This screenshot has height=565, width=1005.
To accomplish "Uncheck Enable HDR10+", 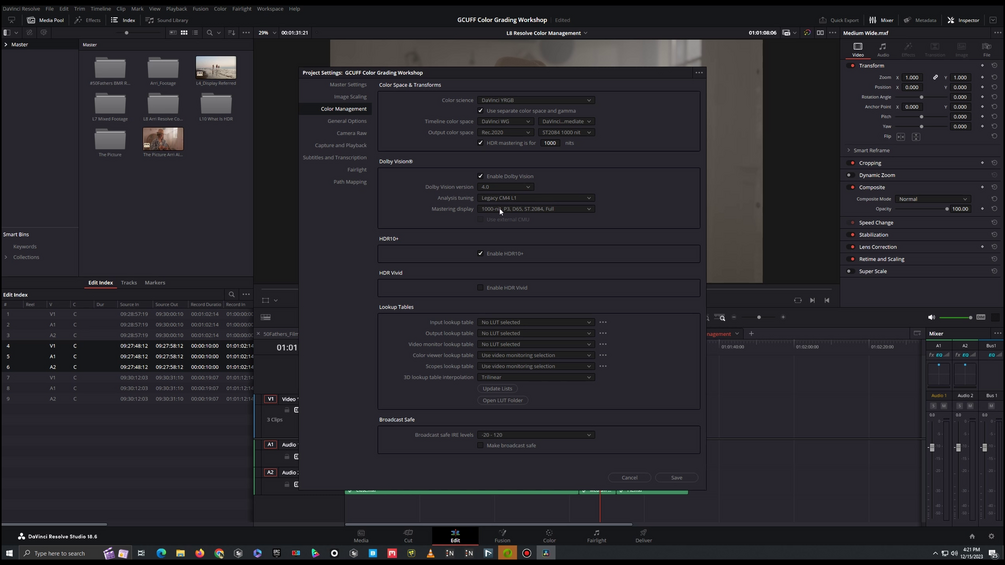I will tap(481, 254).
